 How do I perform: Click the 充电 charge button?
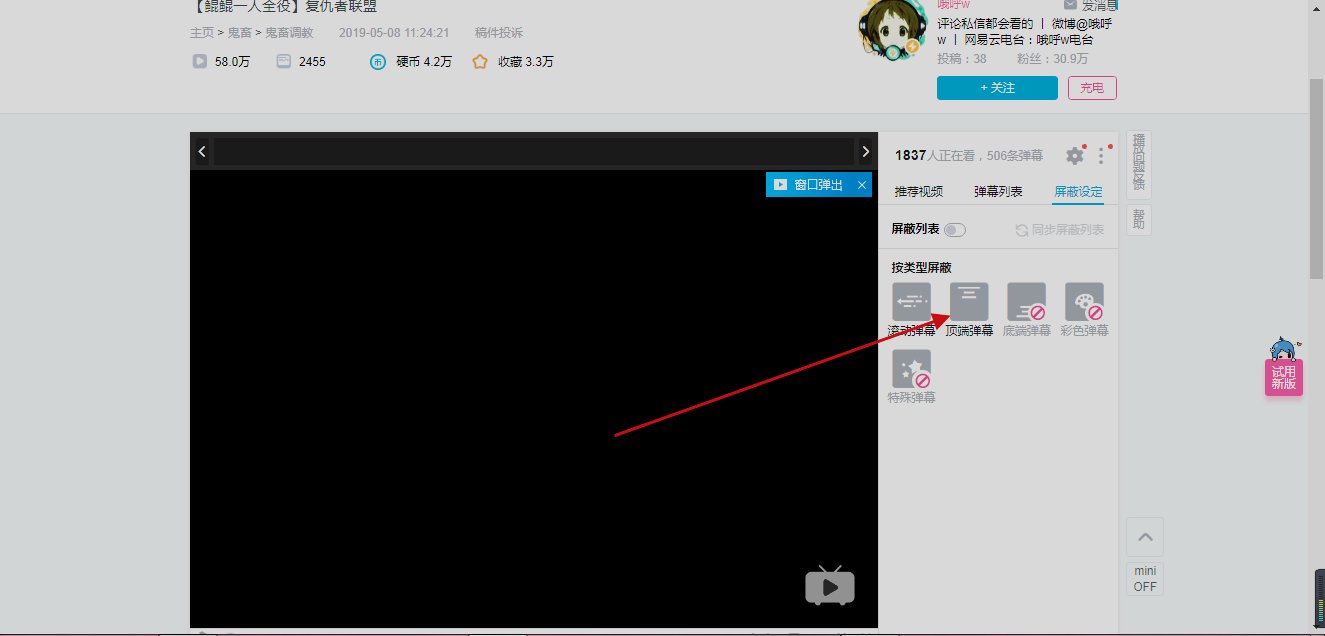point(1092,87)
